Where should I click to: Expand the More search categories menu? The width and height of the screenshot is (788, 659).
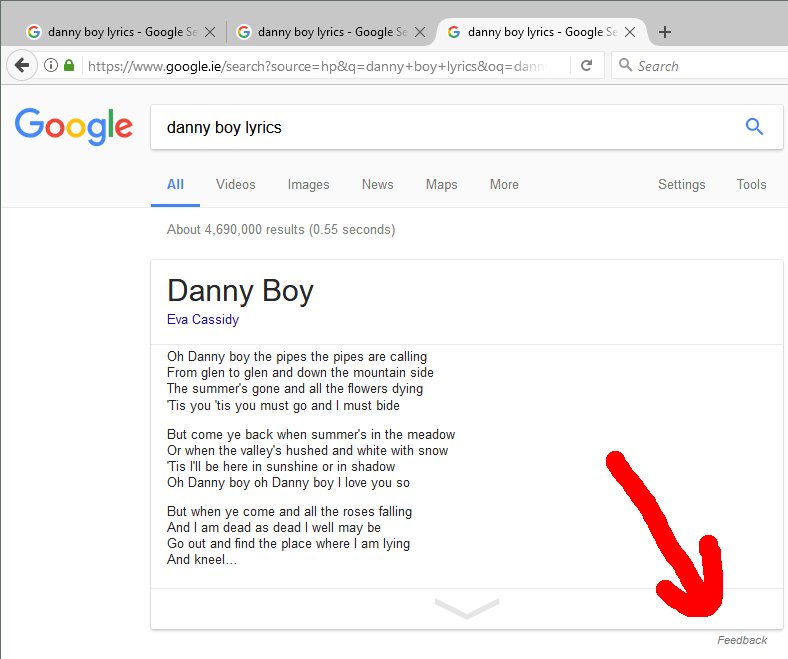tap(504, 184)
